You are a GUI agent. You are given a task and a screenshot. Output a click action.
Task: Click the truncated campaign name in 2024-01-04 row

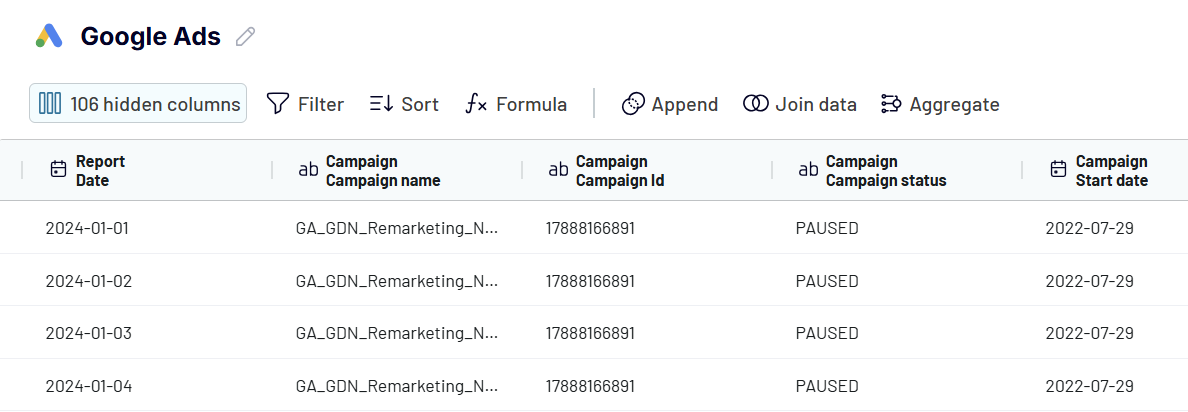(397, 386)
